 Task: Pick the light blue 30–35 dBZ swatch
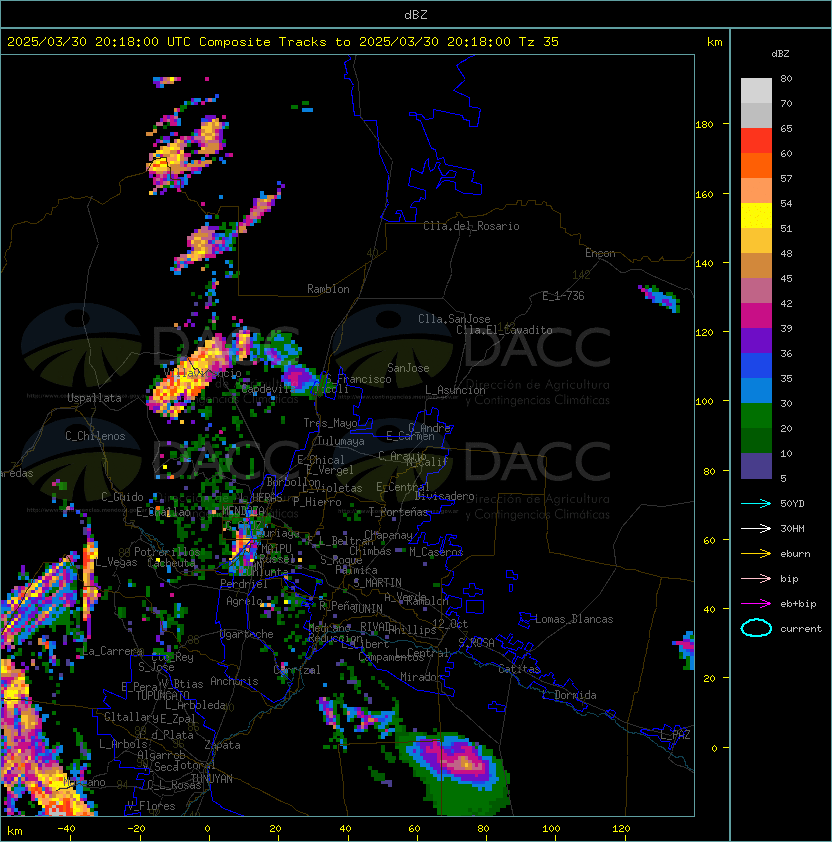click(x=756, y=391)
